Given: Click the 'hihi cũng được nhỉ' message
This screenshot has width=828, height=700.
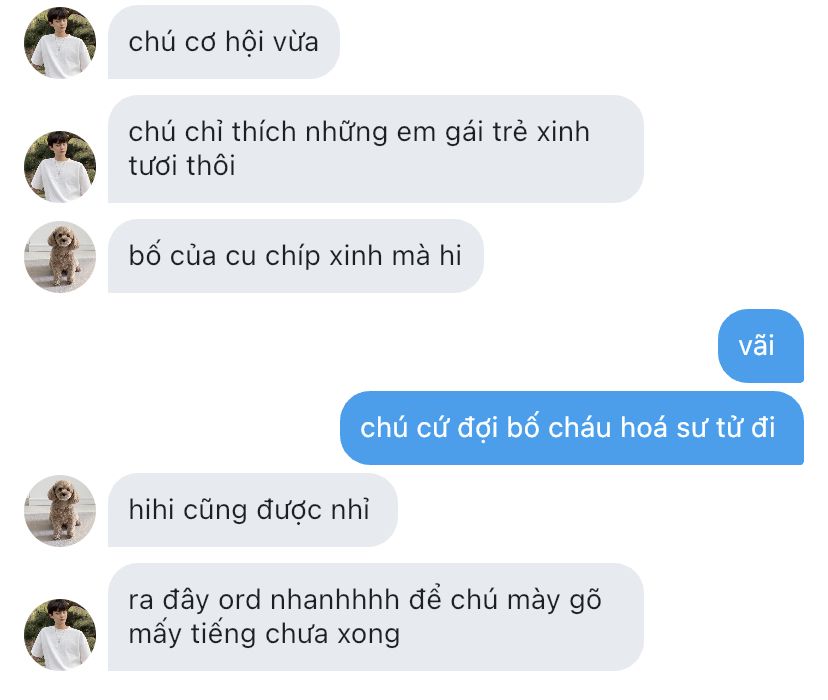Looking at the screenshot, I should pyautogui.click(x=252, y=510).
